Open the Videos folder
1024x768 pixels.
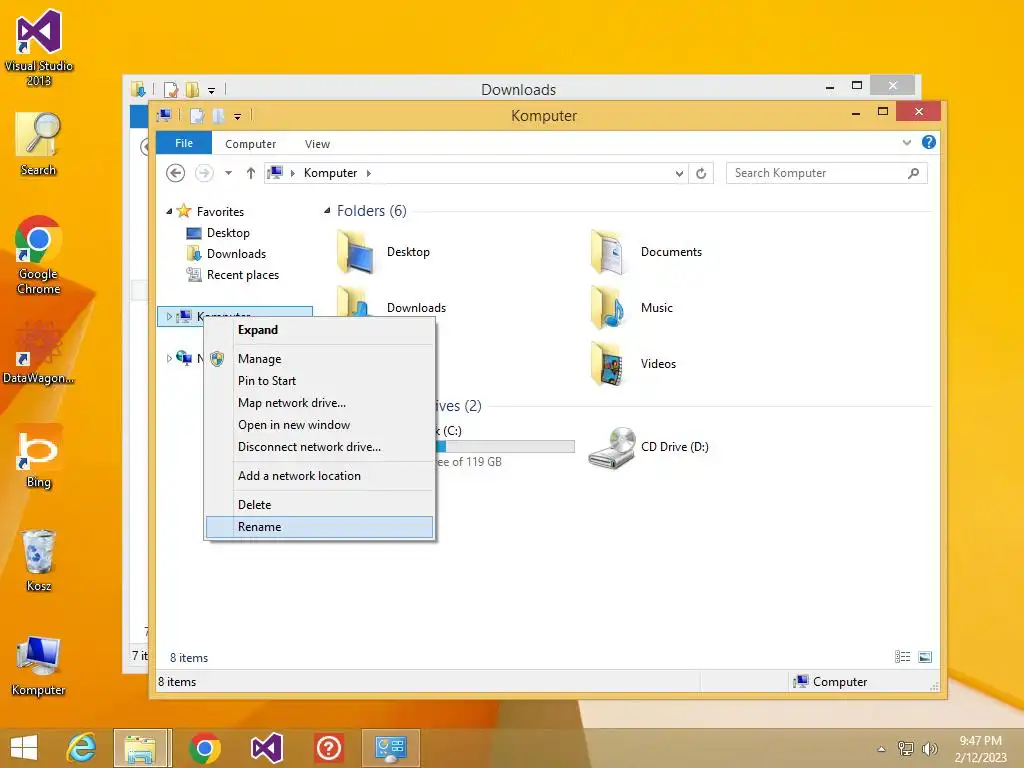[x=633, y=364]
